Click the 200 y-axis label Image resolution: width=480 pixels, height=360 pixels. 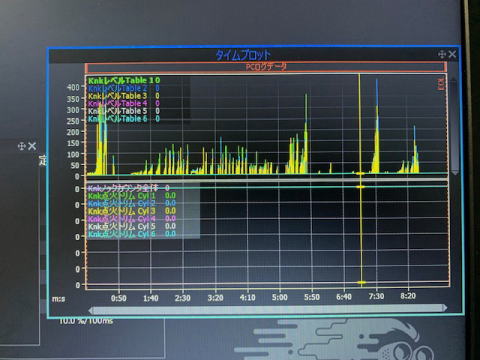click(73, 132)
